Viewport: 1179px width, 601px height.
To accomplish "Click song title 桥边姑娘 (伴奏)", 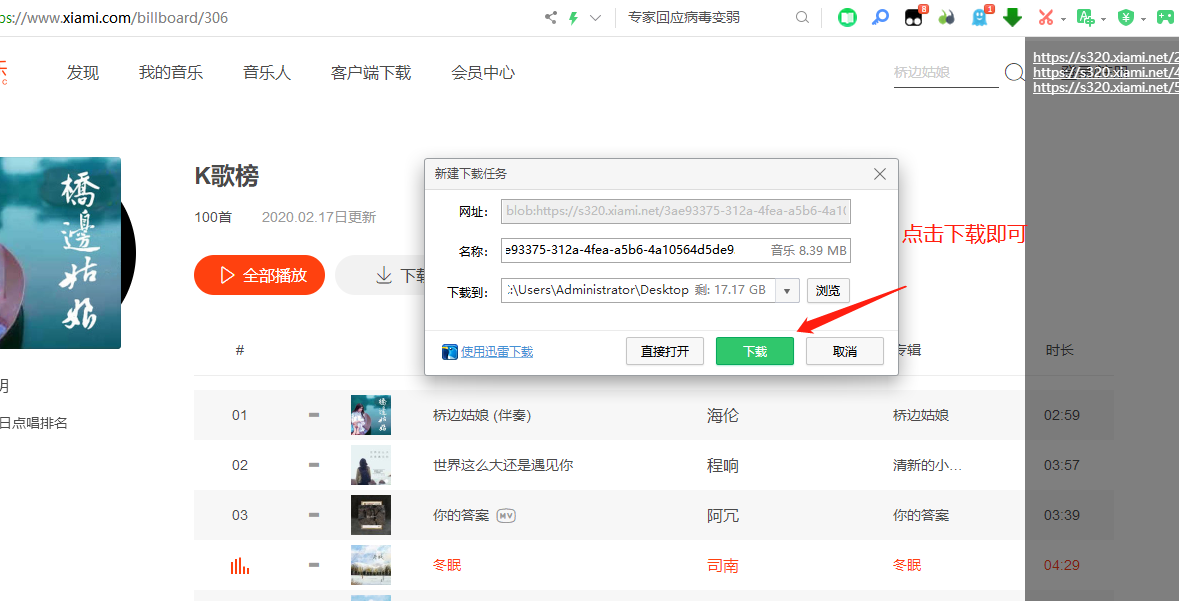I will coord(482,415).
